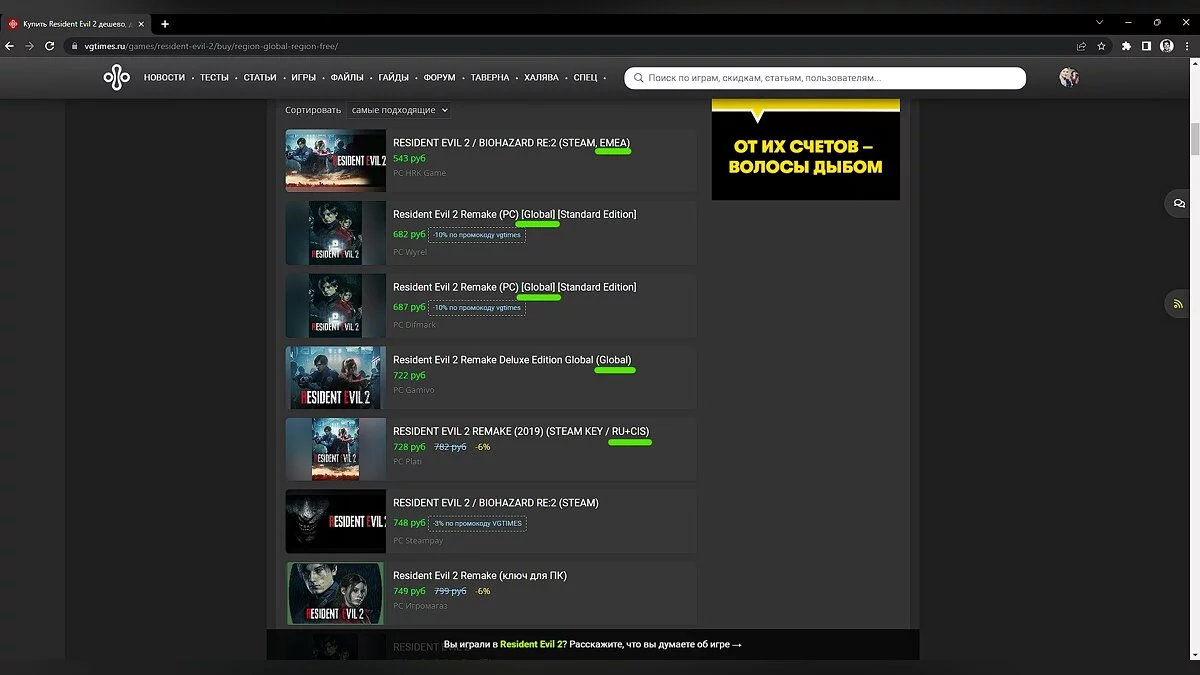The image size is (1200, 675).
Task: Go to the ХАЛЯВА section
Action: (541, 78)
